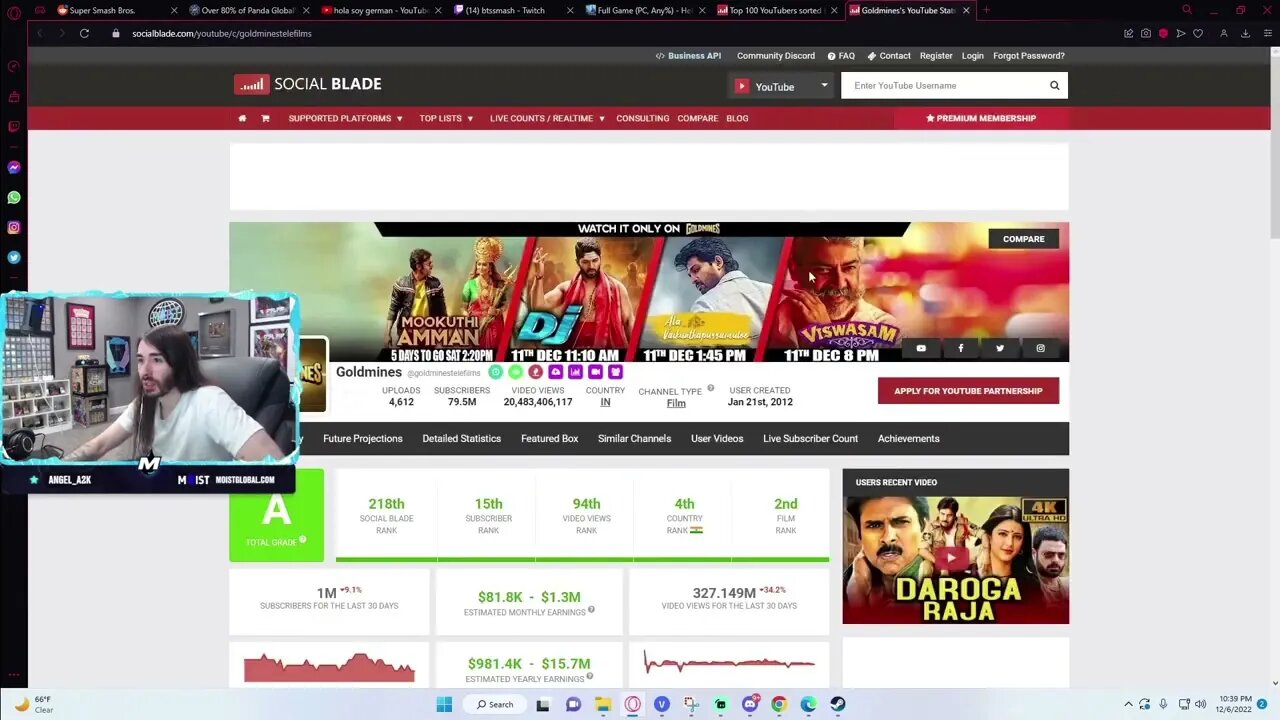Click the IN country link
This screenshot has width=1280, height=720.
(605, 402)
